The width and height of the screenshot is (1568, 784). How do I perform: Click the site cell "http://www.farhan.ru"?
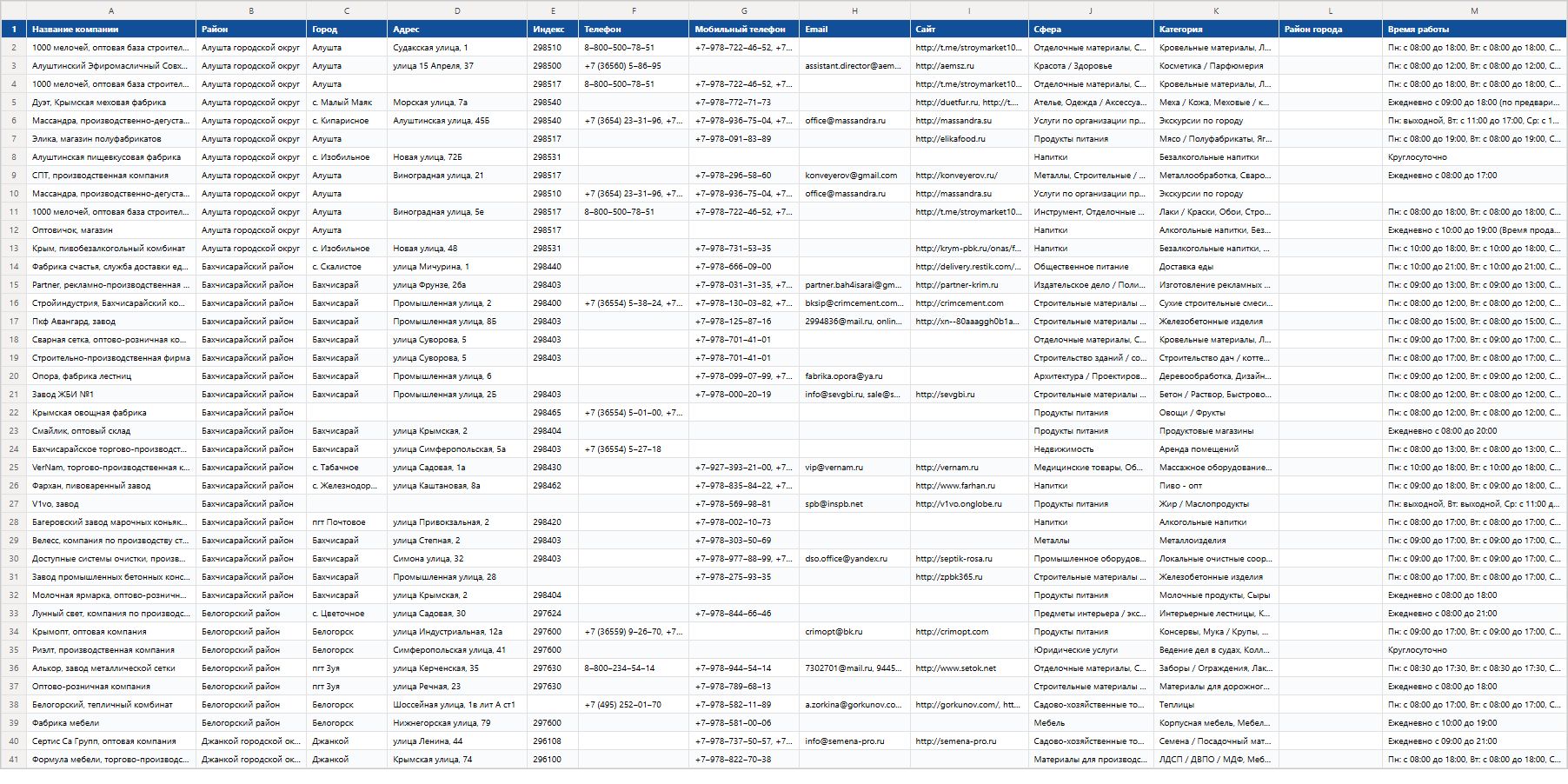969,486
